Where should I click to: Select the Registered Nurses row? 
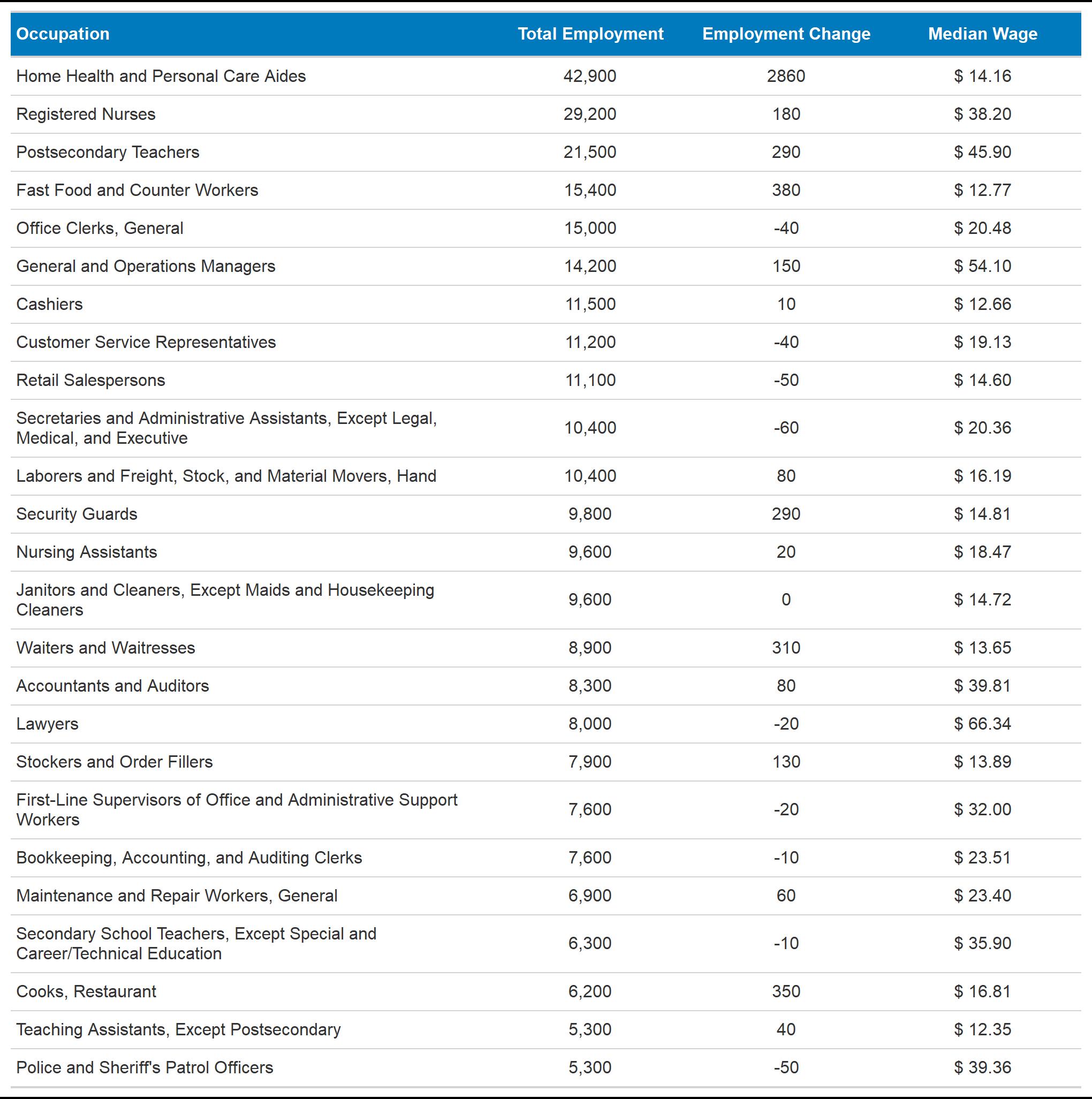[86, 115]
